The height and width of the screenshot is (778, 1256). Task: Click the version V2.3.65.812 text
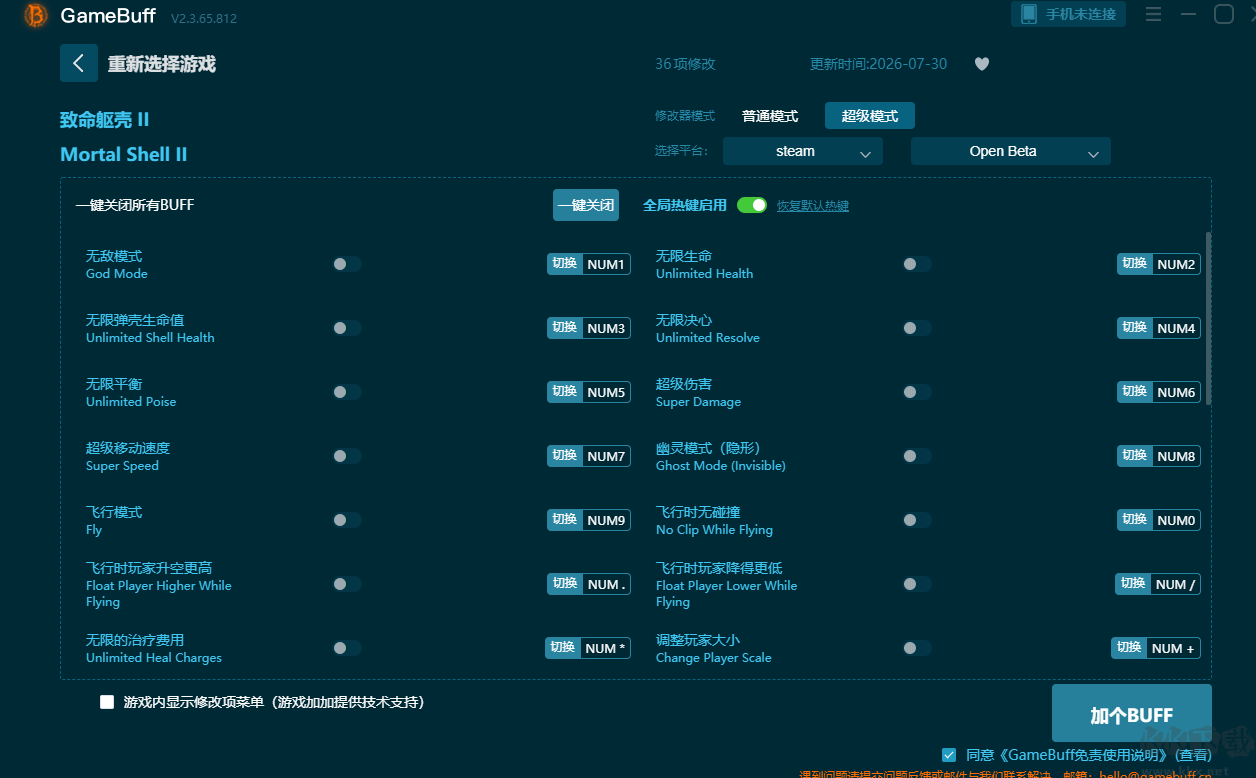[x=204, y=18]
